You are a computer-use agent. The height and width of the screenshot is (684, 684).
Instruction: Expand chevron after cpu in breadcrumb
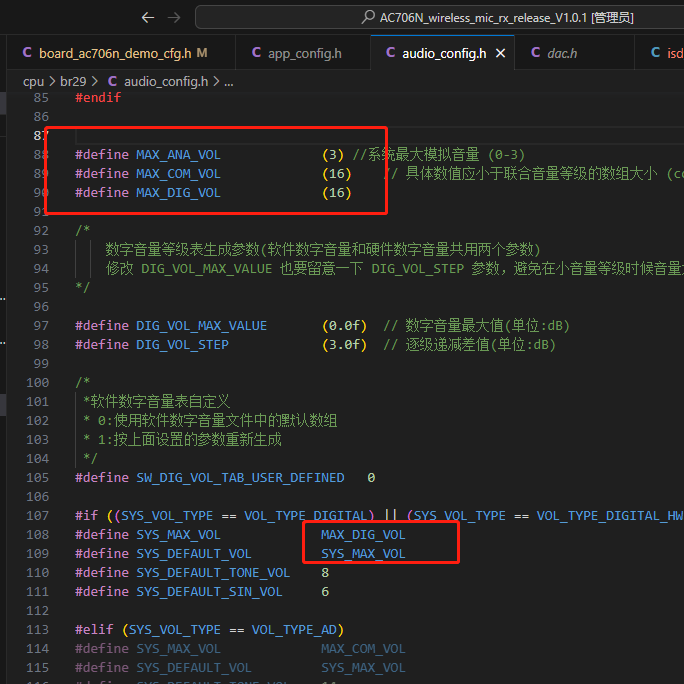[x=52, y=82]
